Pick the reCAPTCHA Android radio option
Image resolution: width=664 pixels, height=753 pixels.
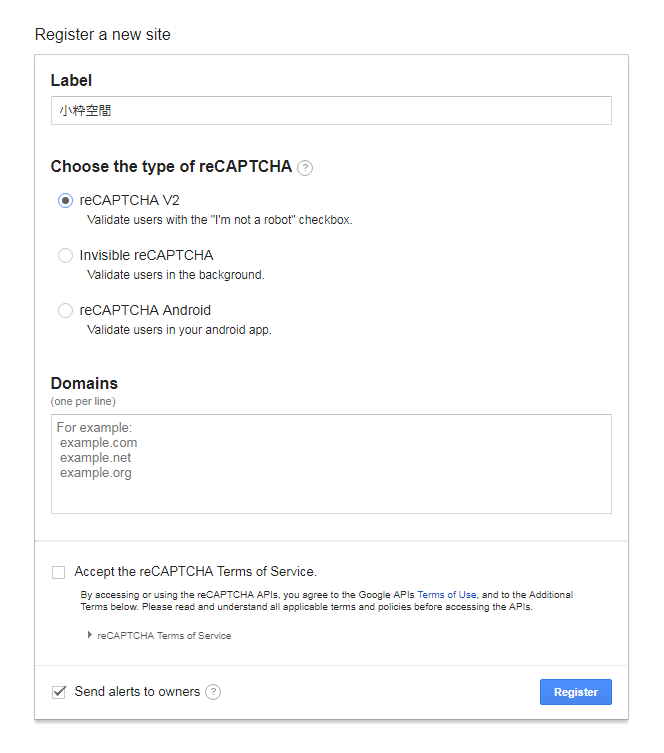[66, 310]
